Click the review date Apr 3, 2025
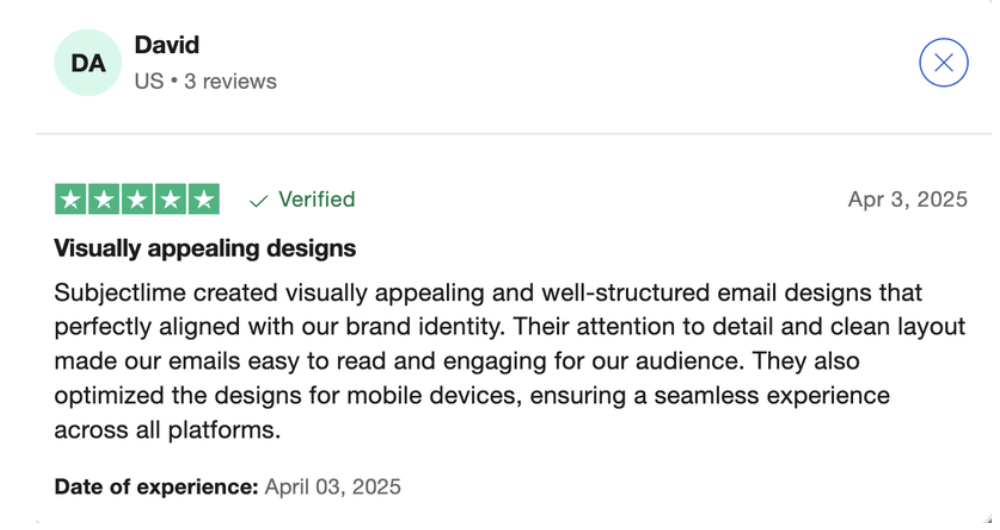This screenshot has height=530, width=1000. pyautogui.click(x=907, y=199)
